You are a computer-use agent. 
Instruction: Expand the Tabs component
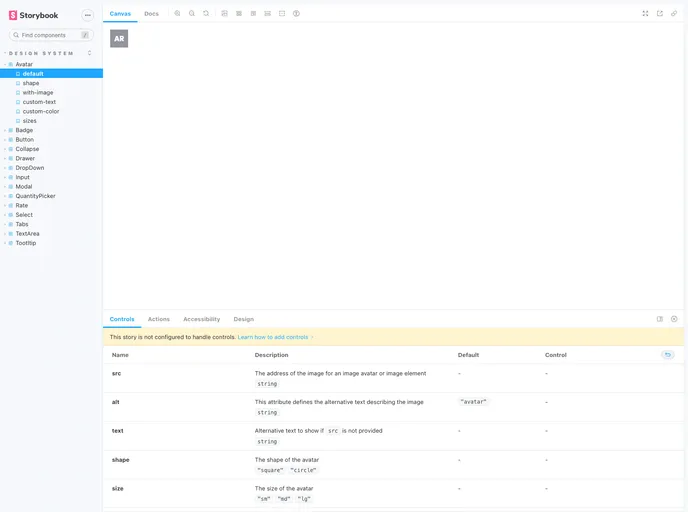[22, 224]
